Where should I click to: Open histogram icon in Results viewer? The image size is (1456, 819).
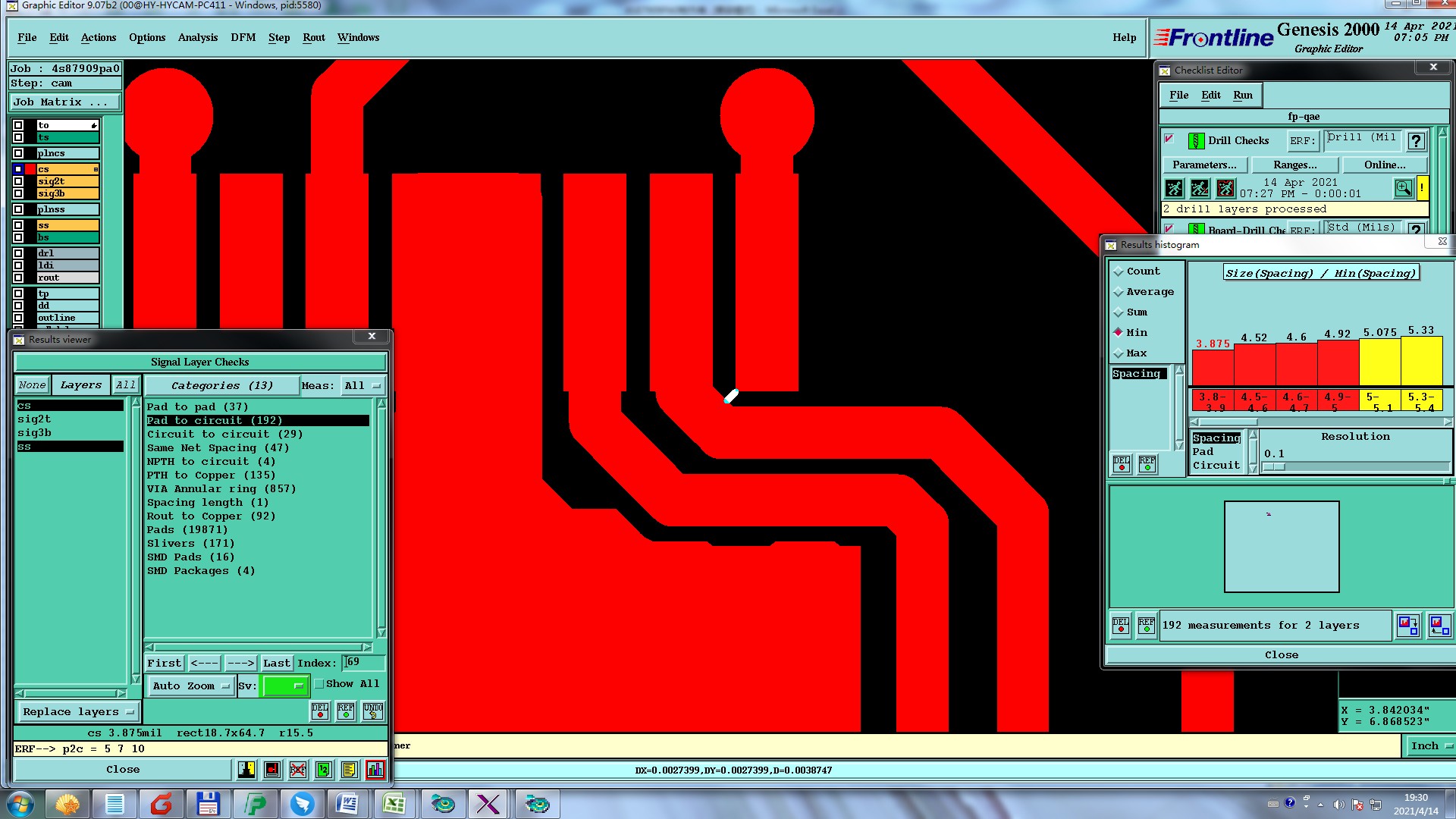pyautogui.click(x=375, y=770)
